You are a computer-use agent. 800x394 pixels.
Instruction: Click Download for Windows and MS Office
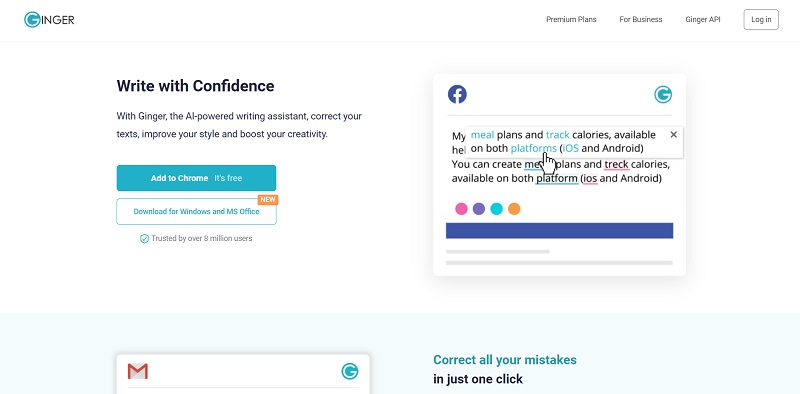(x=196, y=211)
